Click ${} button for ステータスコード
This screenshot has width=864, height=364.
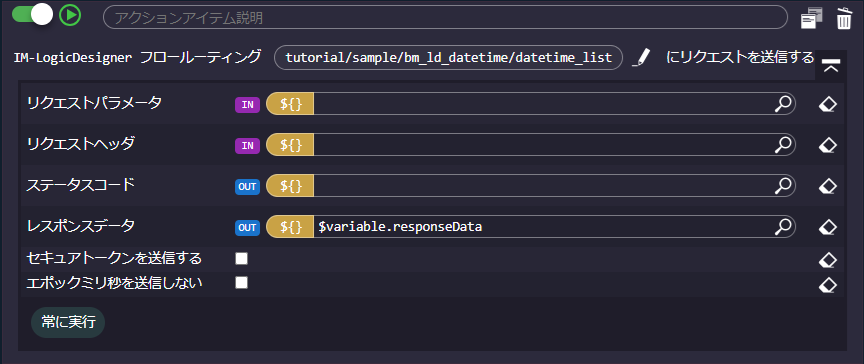[x=290, y=186]
